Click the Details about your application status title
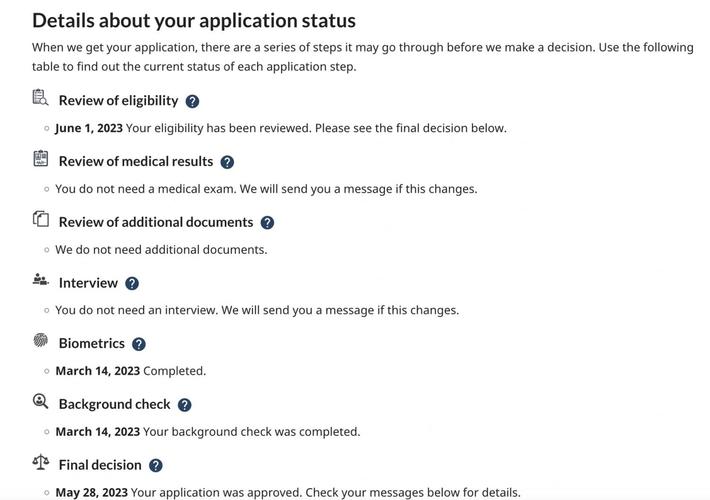710x500 pixels. [194, 20]
